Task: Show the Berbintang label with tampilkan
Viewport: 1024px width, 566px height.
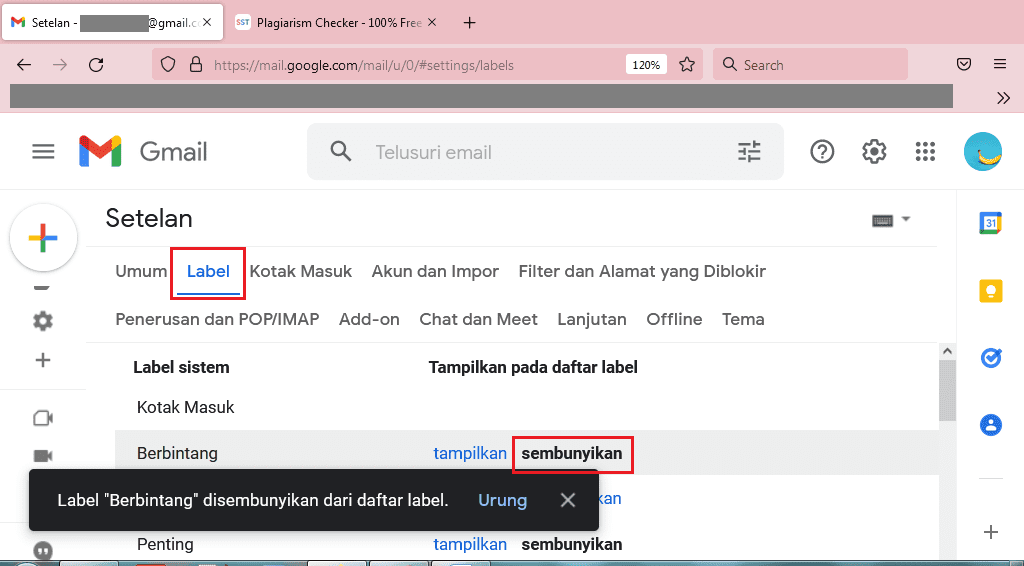Action: tap(469, 453)
